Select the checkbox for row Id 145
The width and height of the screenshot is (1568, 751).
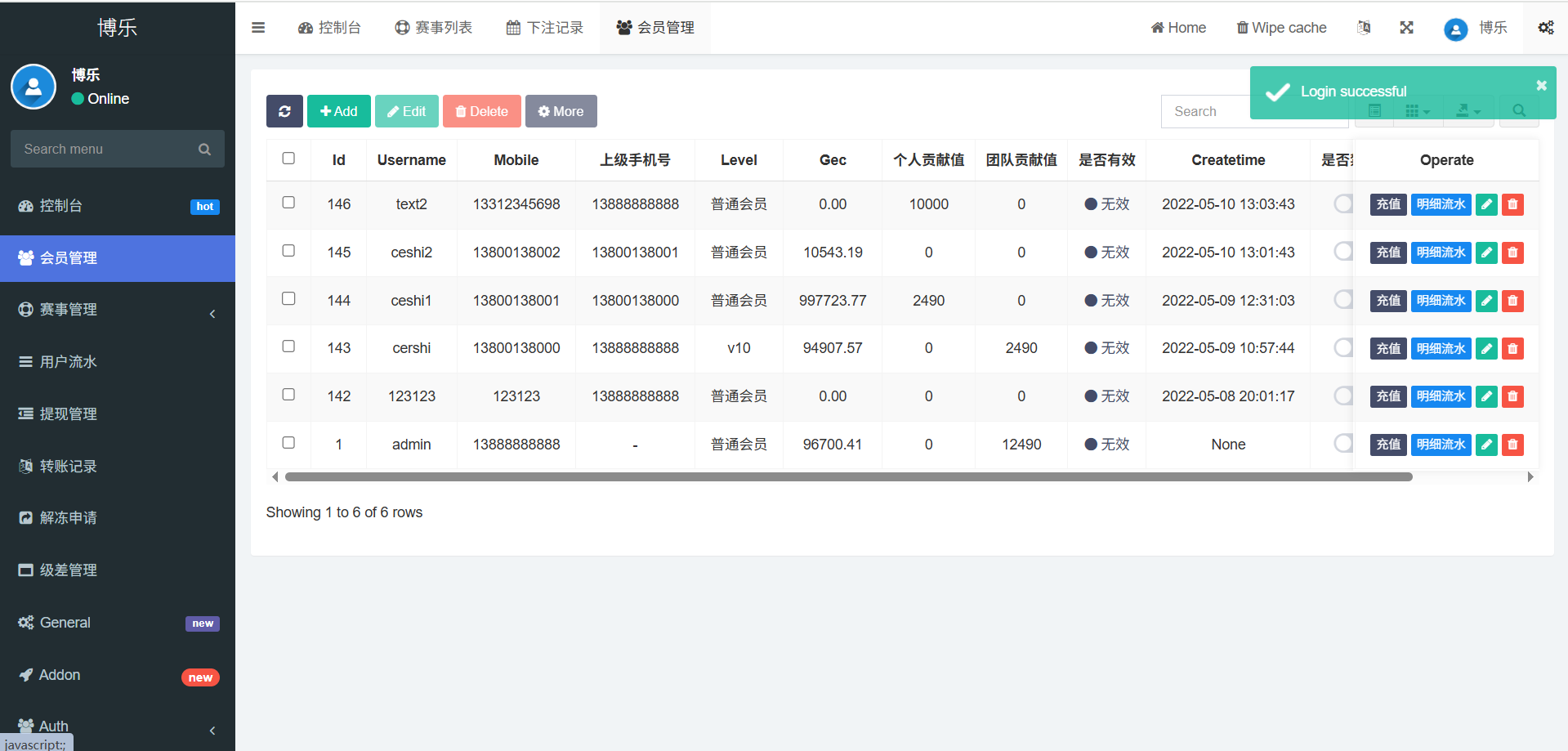click(288, 251)
